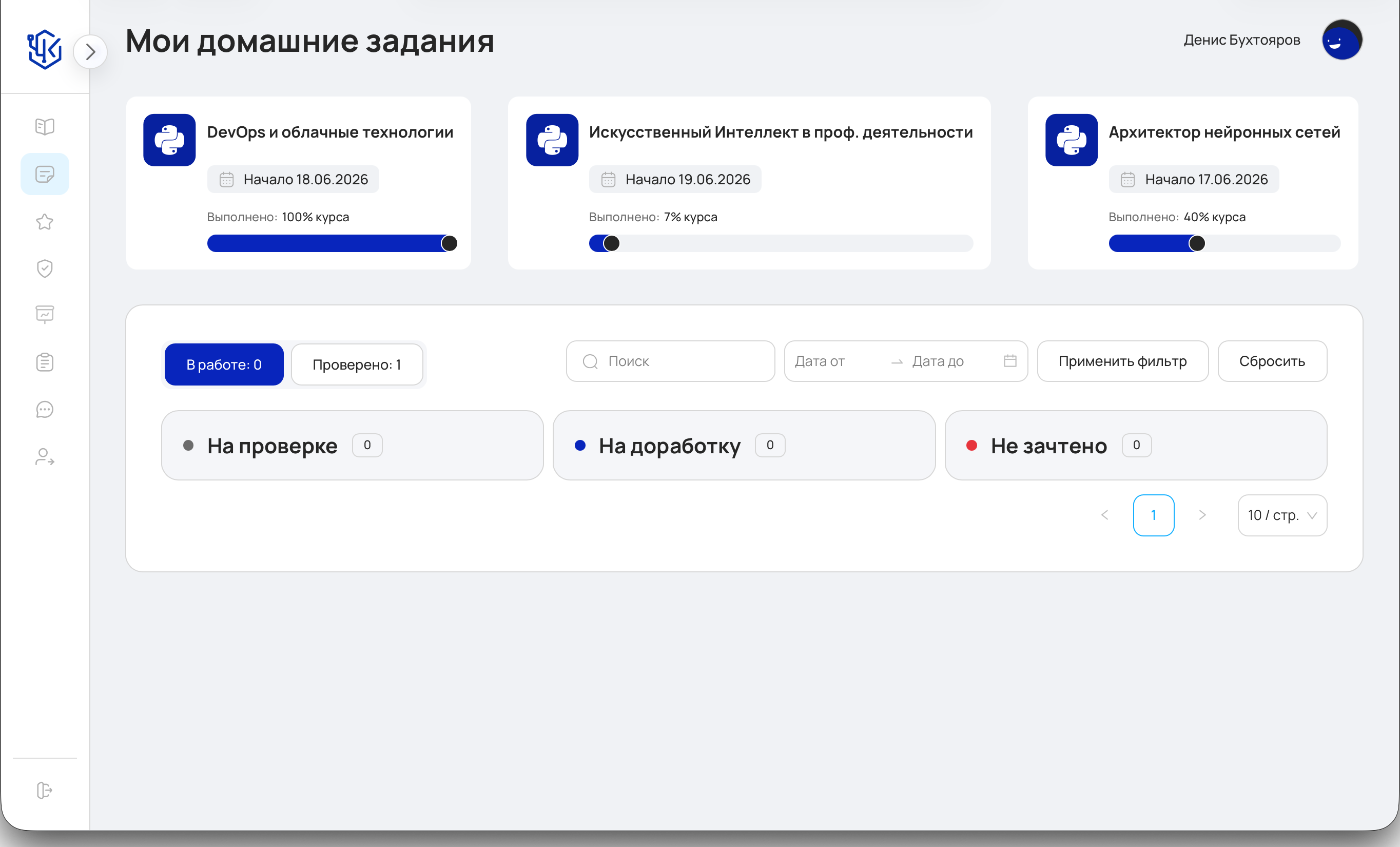Open the courses book icon in sidebar
This screenshot has width=1400, height=847.
coord(44,126)
